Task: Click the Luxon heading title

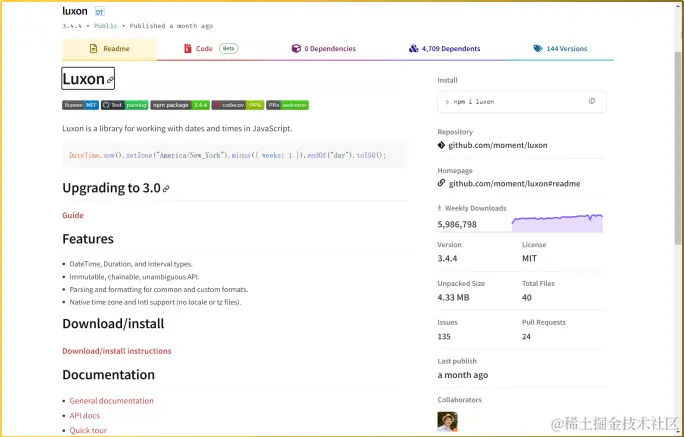Action: point(83,79)
